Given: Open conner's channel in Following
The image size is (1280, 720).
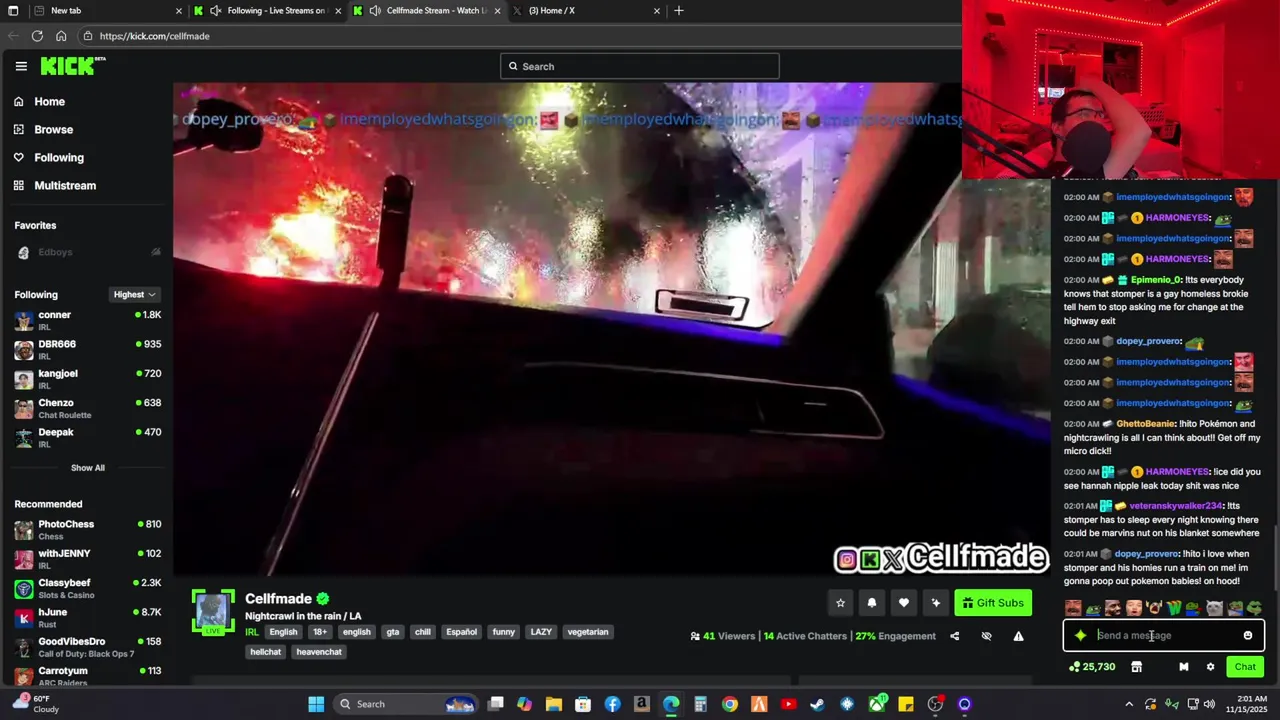Looking at the screenshot, I should tap(87, 321).
